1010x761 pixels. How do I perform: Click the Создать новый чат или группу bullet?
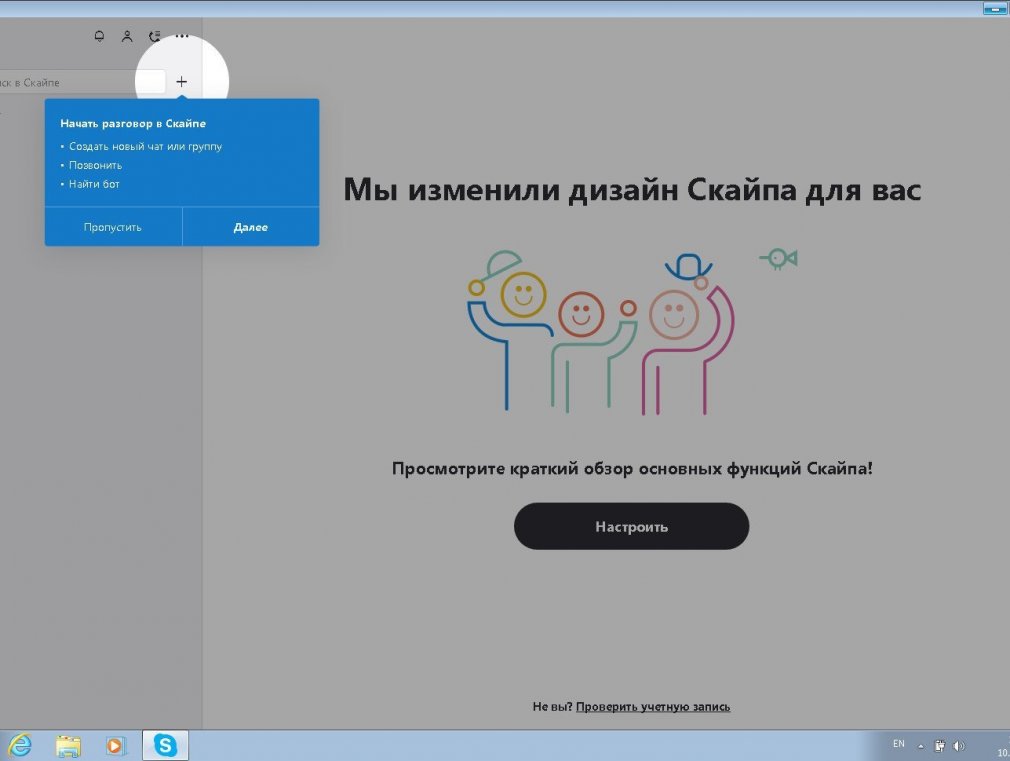click(145, 146)
